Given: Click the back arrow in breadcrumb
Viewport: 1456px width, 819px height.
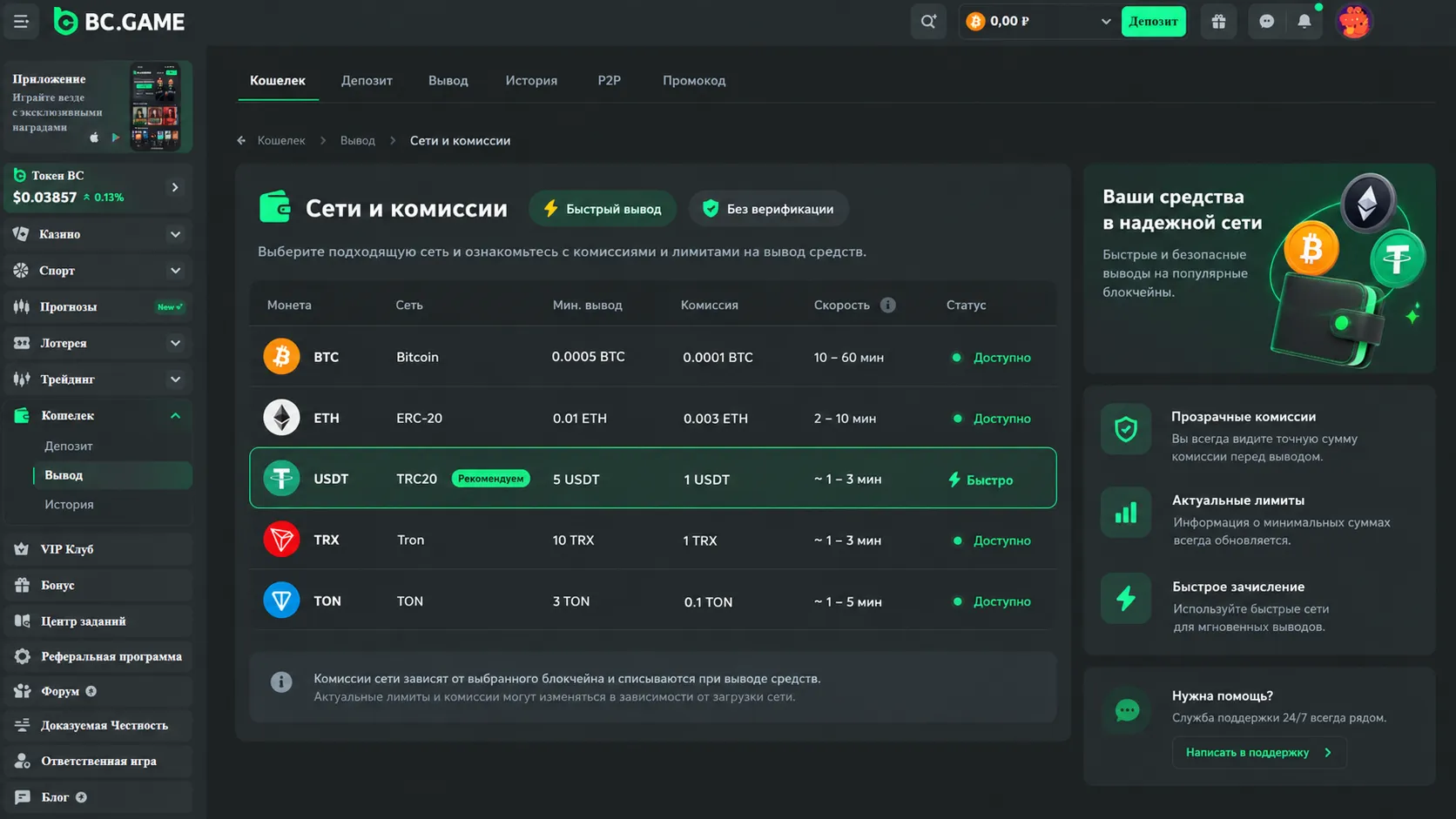Looking at the screenshot, I should [x=241, y=141].
